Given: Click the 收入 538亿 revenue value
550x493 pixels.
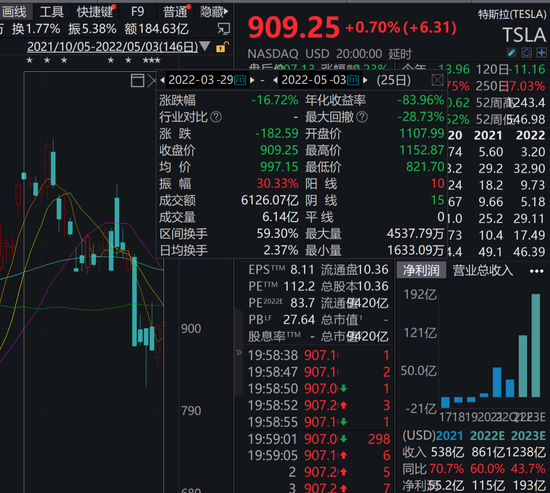Looking at the screenshot, I should [x=448, y=452].
